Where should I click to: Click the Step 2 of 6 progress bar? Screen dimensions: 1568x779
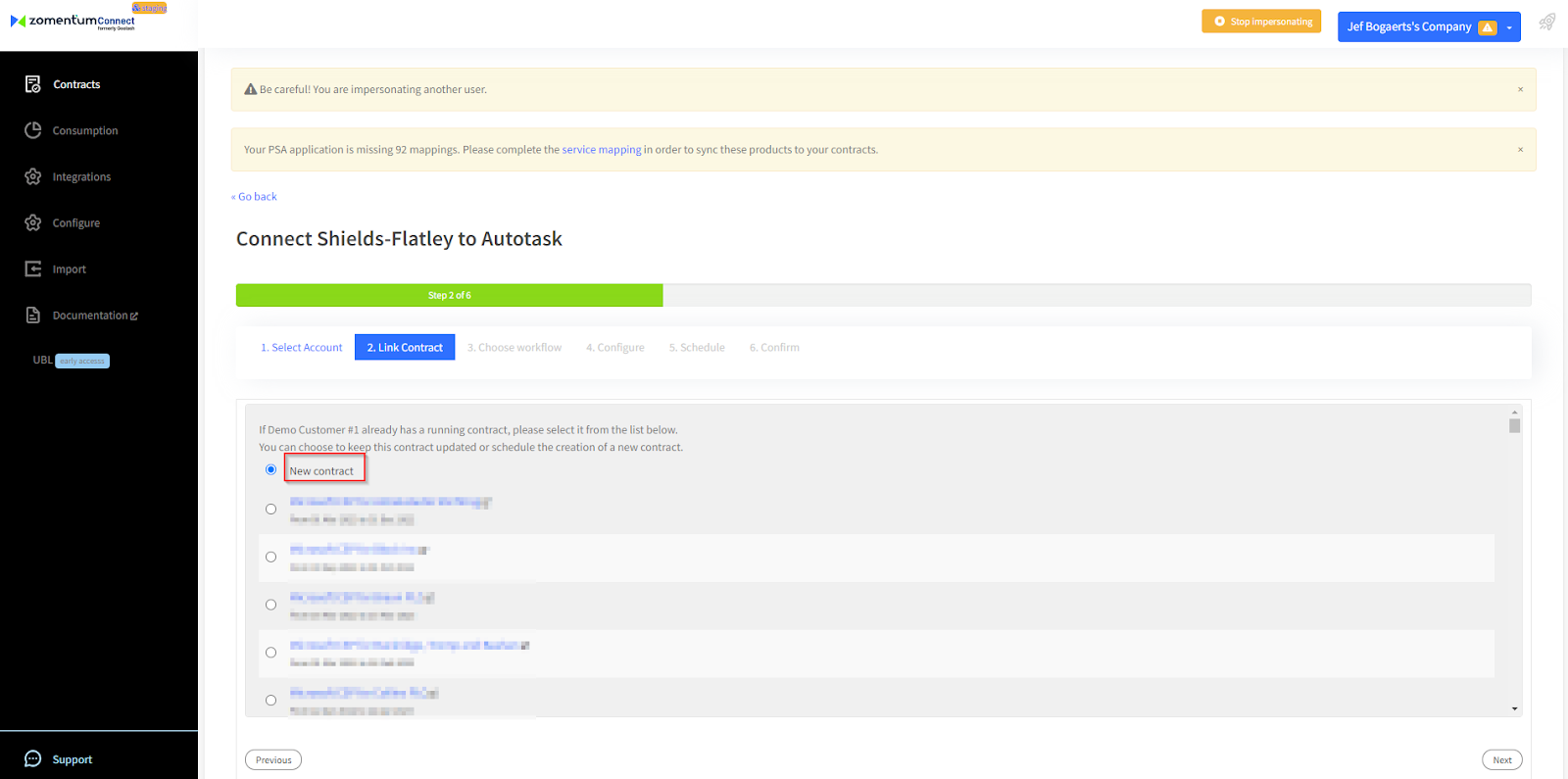point(449,295)
